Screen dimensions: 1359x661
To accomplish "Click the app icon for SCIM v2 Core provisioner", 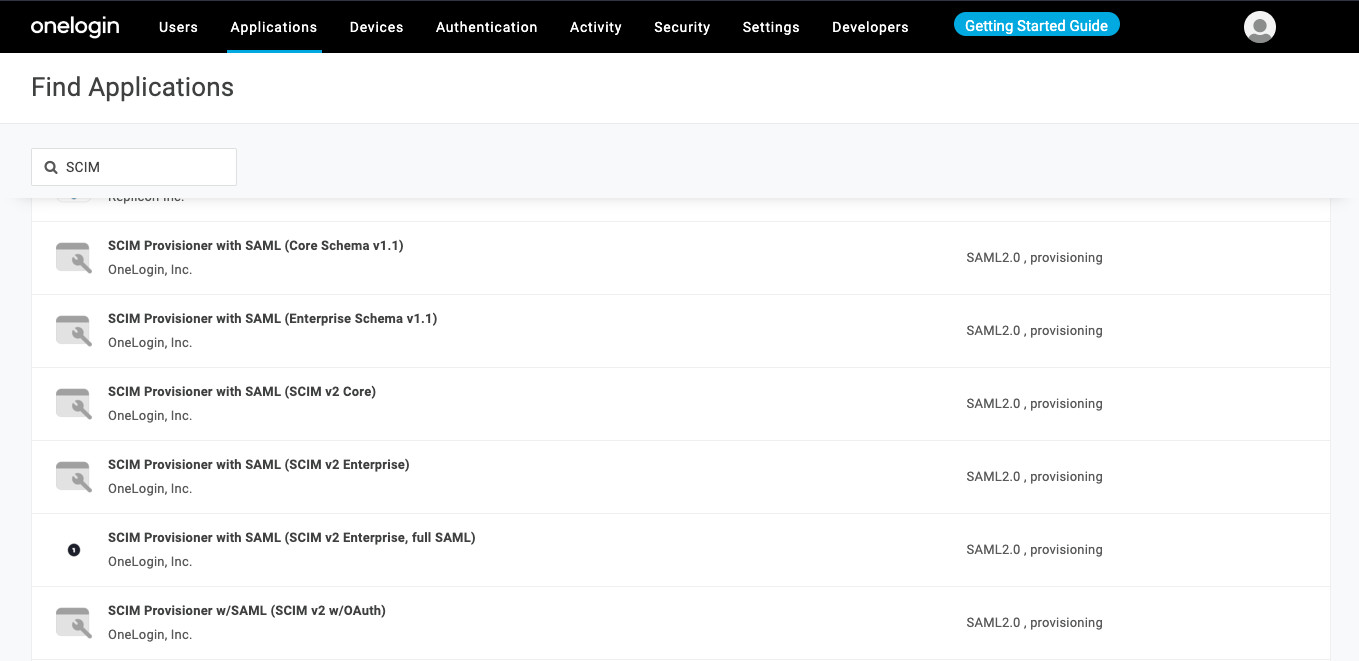I will coord(73,403).
